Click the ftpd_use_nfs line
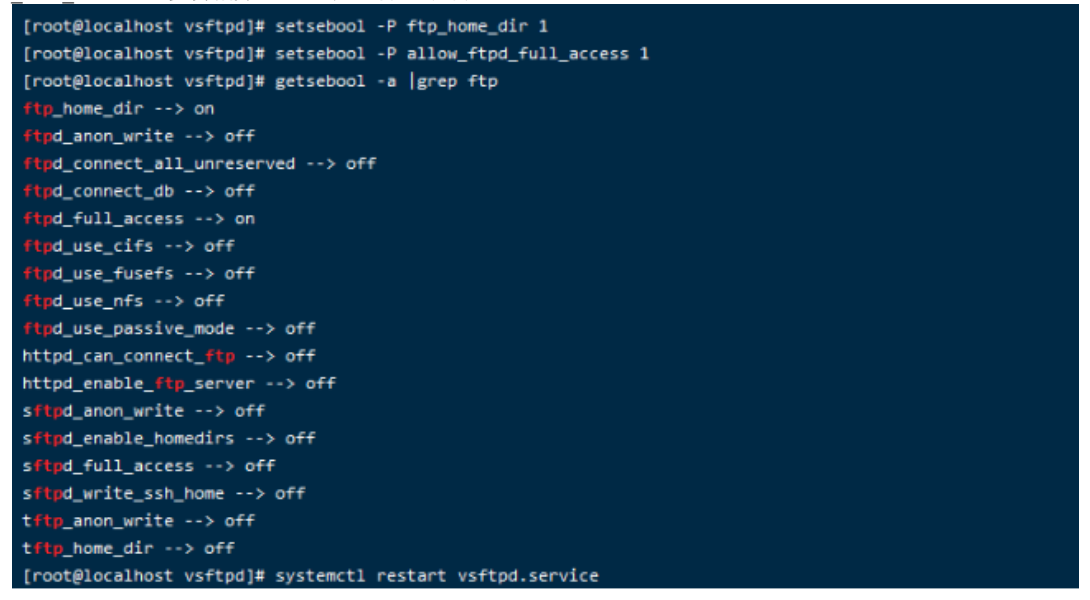This screenshot has width=1090, height=600. (x=123, y=301)
